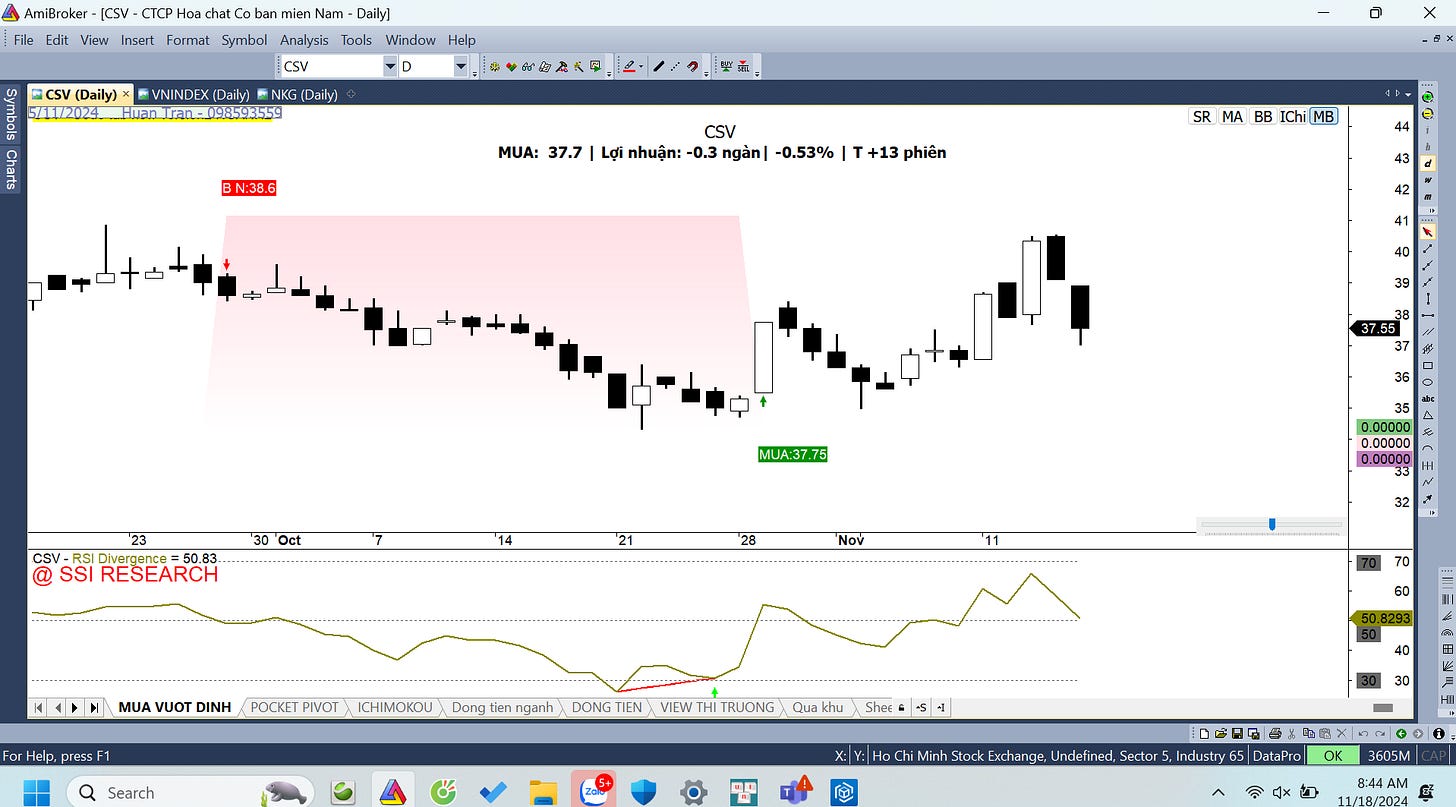Expand the line color dropdown arrow
The image size is (1456, 807).
[x=641, y=67]
